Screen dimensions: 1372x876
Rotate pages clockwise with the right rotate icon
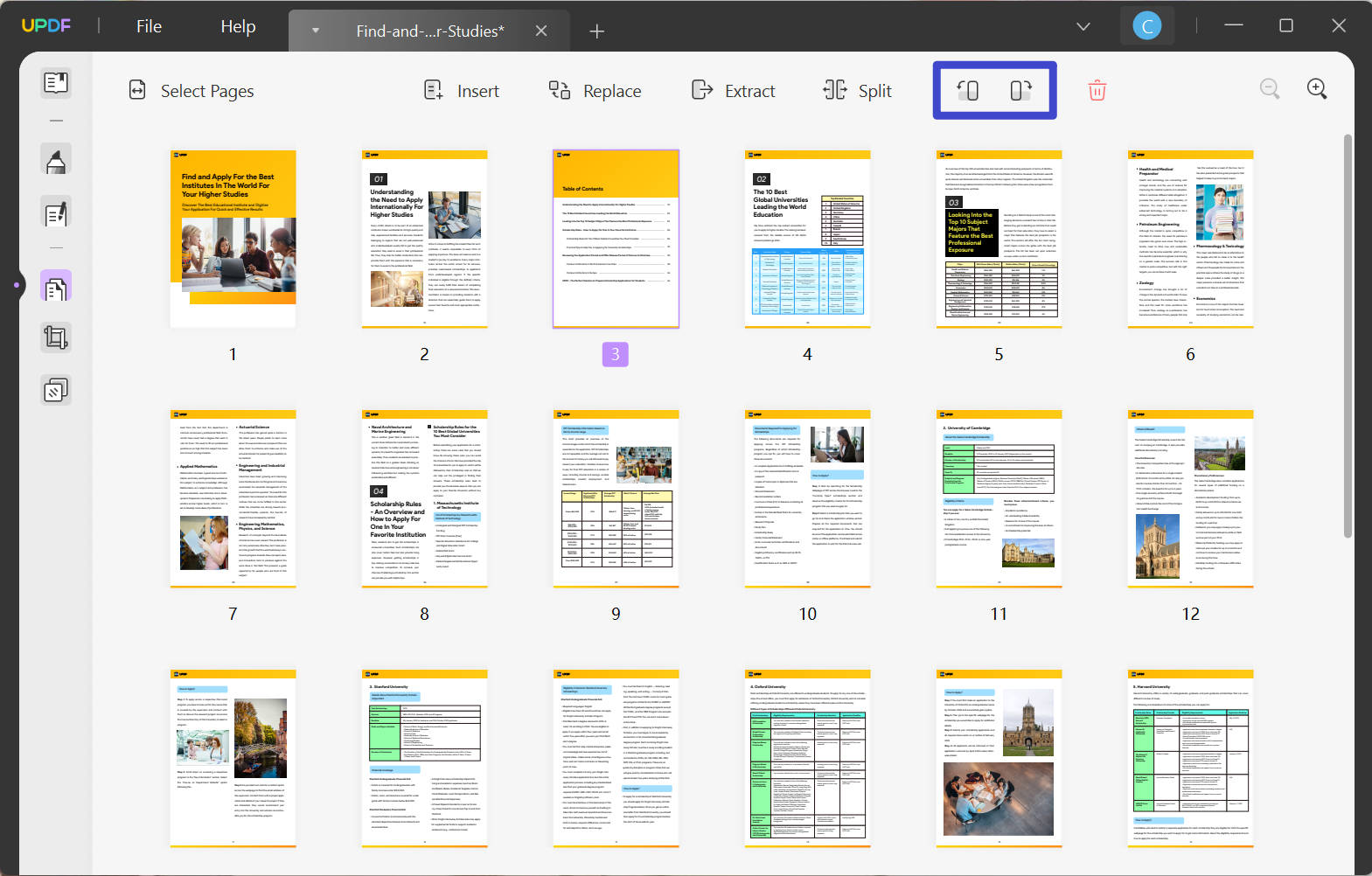[1021, 90]
